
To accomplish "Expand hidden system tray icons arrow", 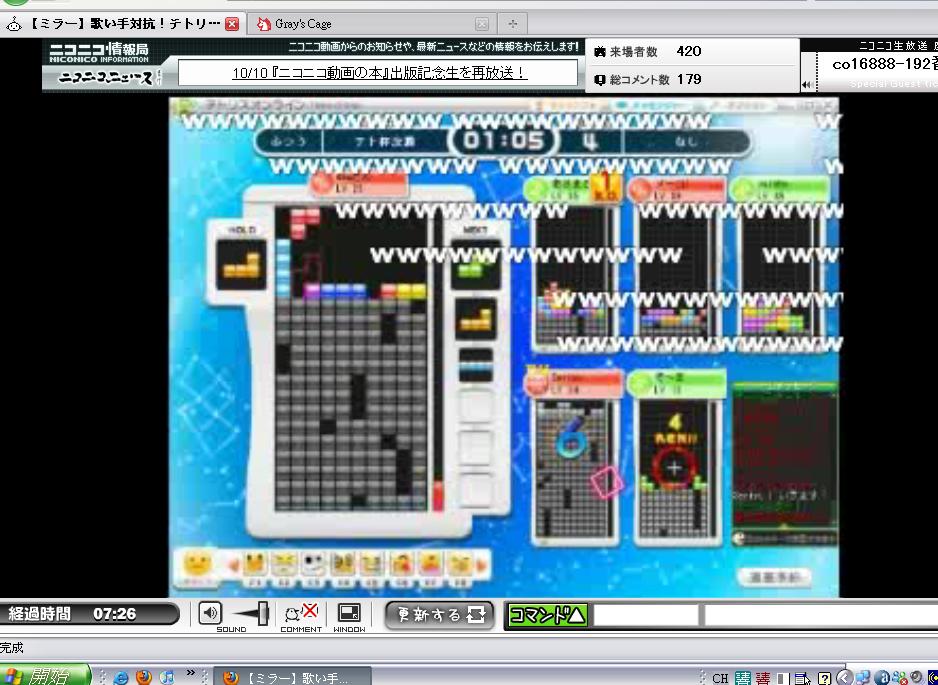I will tap(844, 677).
